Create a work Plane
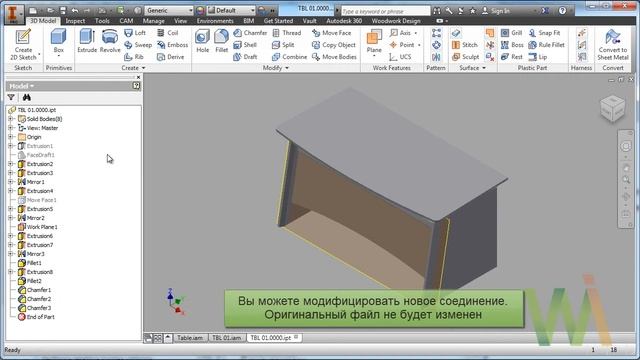Viewport: 640px width, 360px height. click(374, 42)
